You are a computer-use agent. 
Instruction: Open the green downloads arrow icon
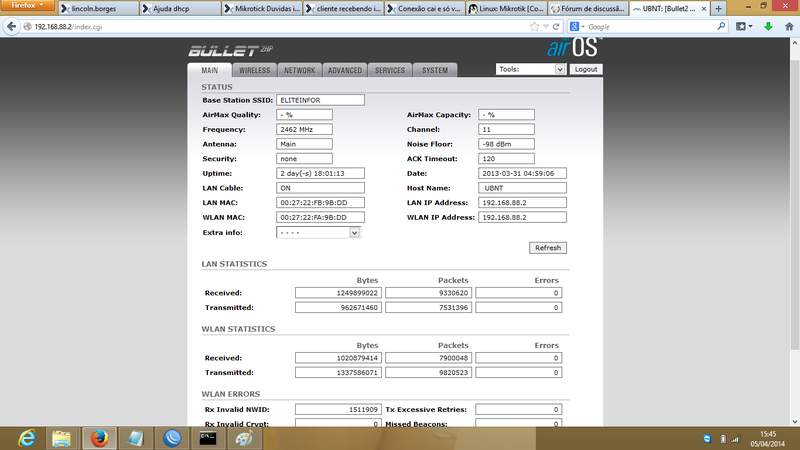(x=768, y=27)
